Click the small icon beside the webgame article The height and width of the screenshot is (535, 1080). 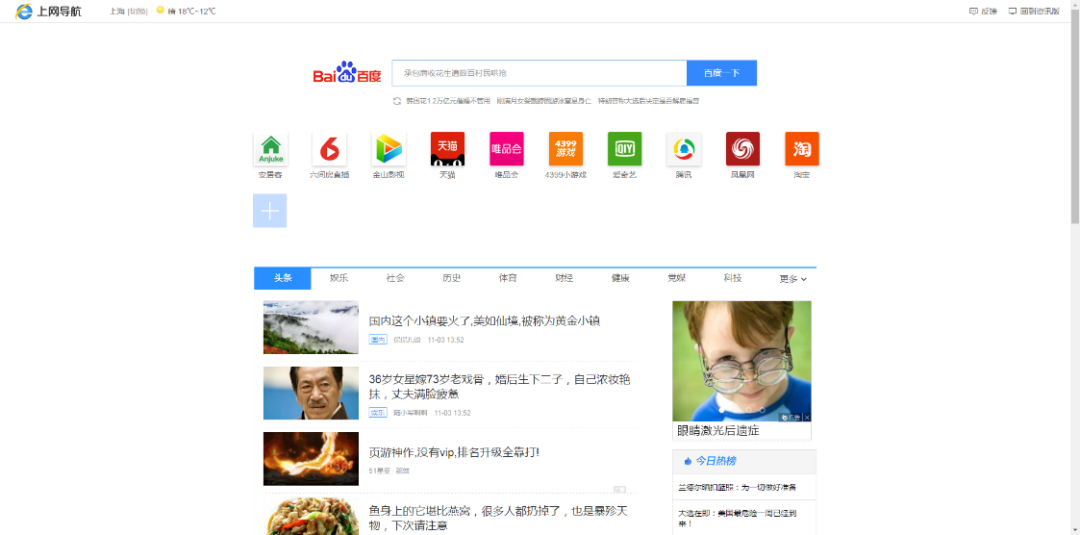point(619,490)
